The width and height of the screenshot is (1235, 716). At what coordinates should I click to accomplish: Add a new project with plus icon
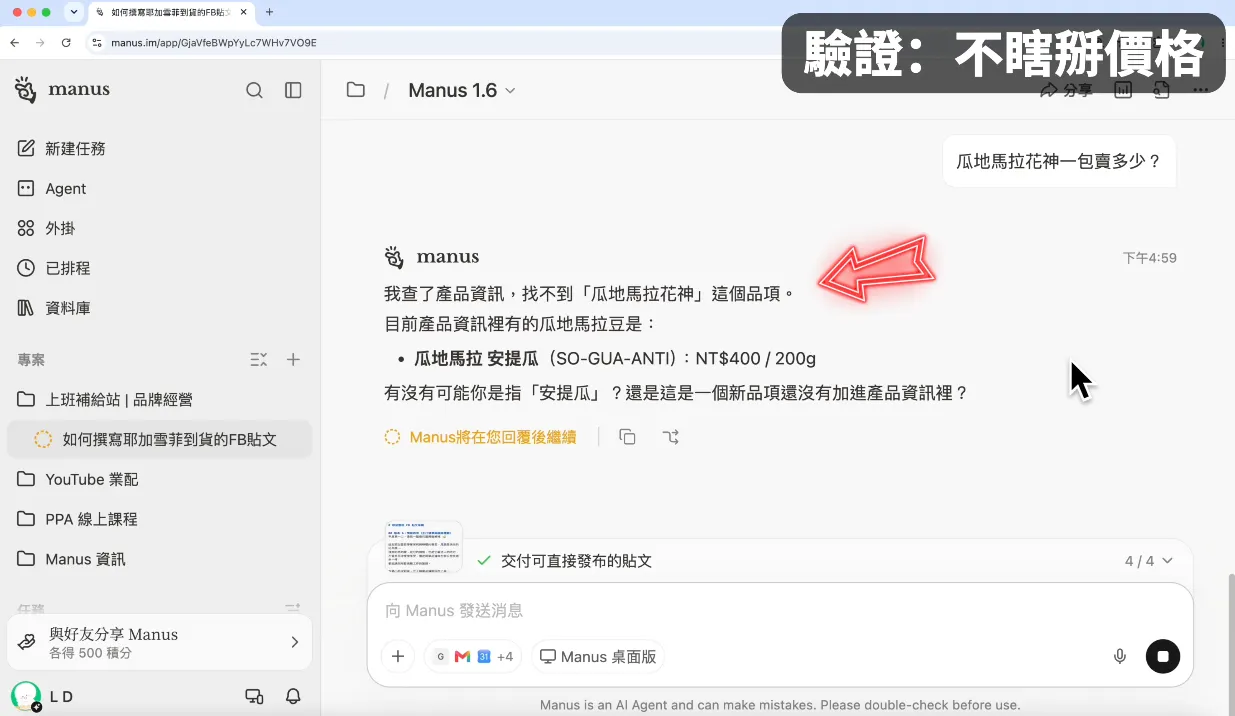[293, 360]
